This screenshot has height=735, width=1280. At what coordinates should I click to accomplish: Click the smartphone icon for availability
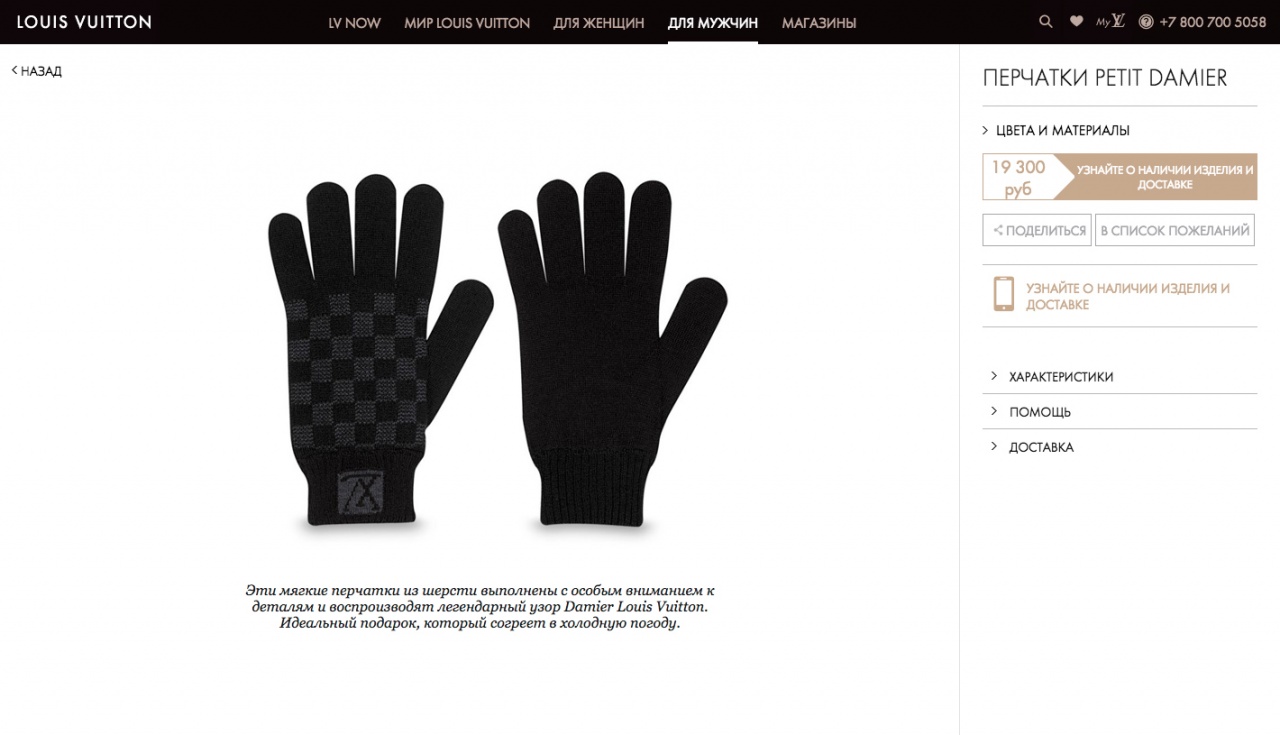[x=1003, y=294]
